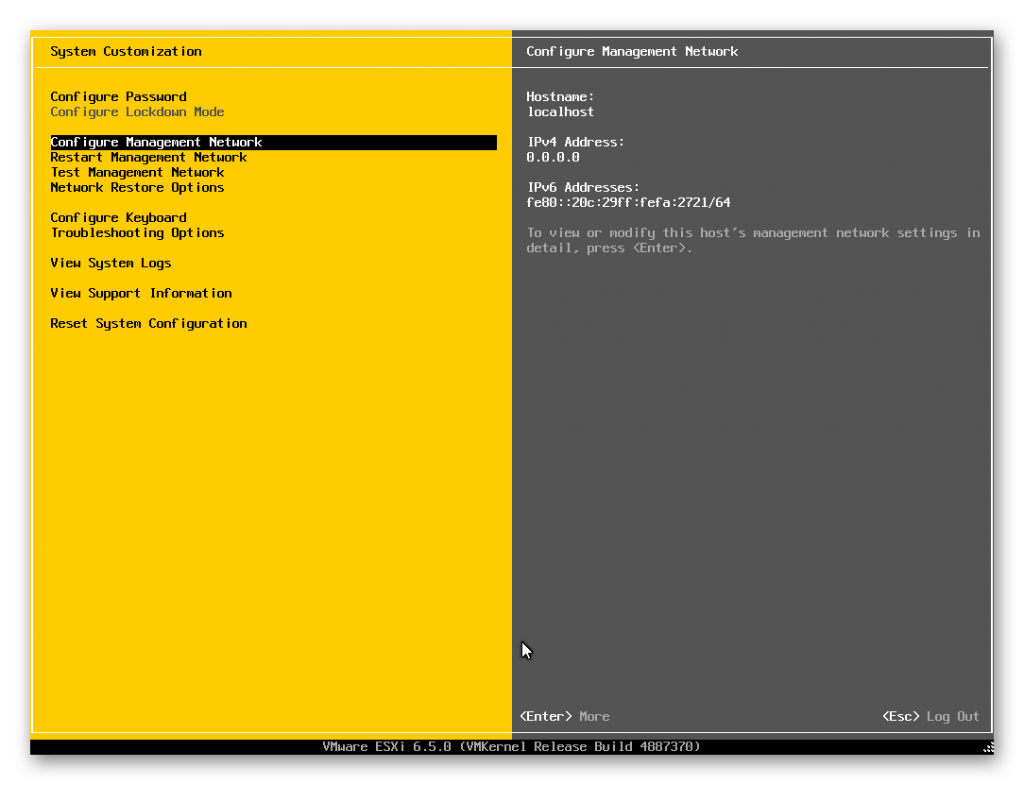Click the <Esc> Log Out hint
Screen dimensions: 1024x785
tap(931, 716)
